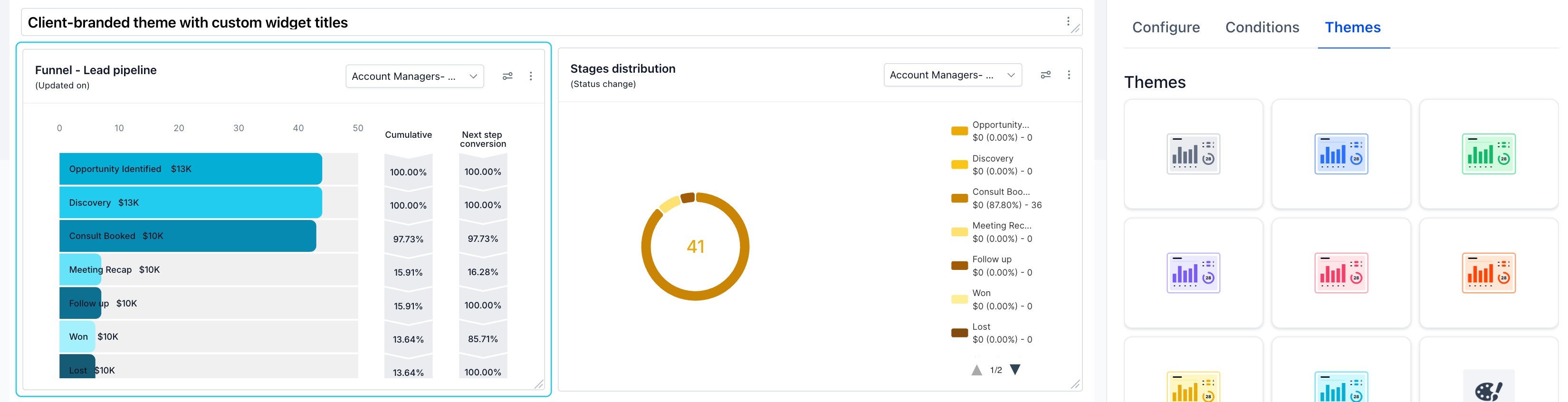Click the title box resize handle
Image resolution: width=1568 pixels, height=402 pixels.
pyautogui.click(x=1076, y=29)
